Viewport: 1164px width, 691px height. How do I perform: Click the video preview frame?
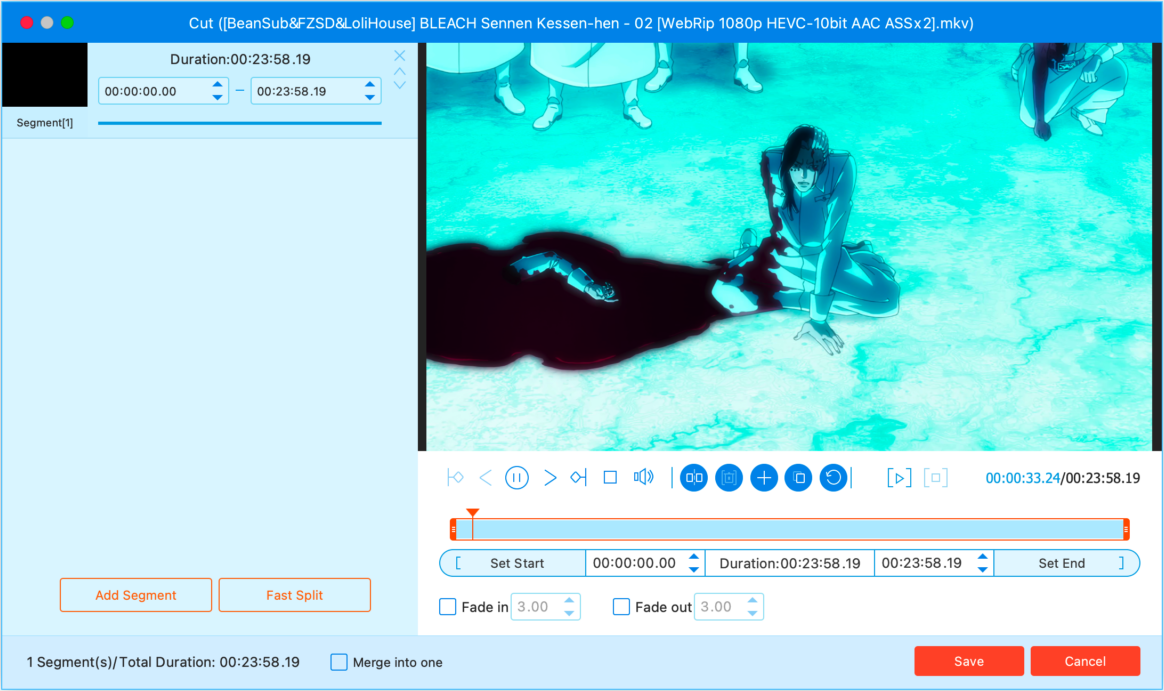pos(789,246)
